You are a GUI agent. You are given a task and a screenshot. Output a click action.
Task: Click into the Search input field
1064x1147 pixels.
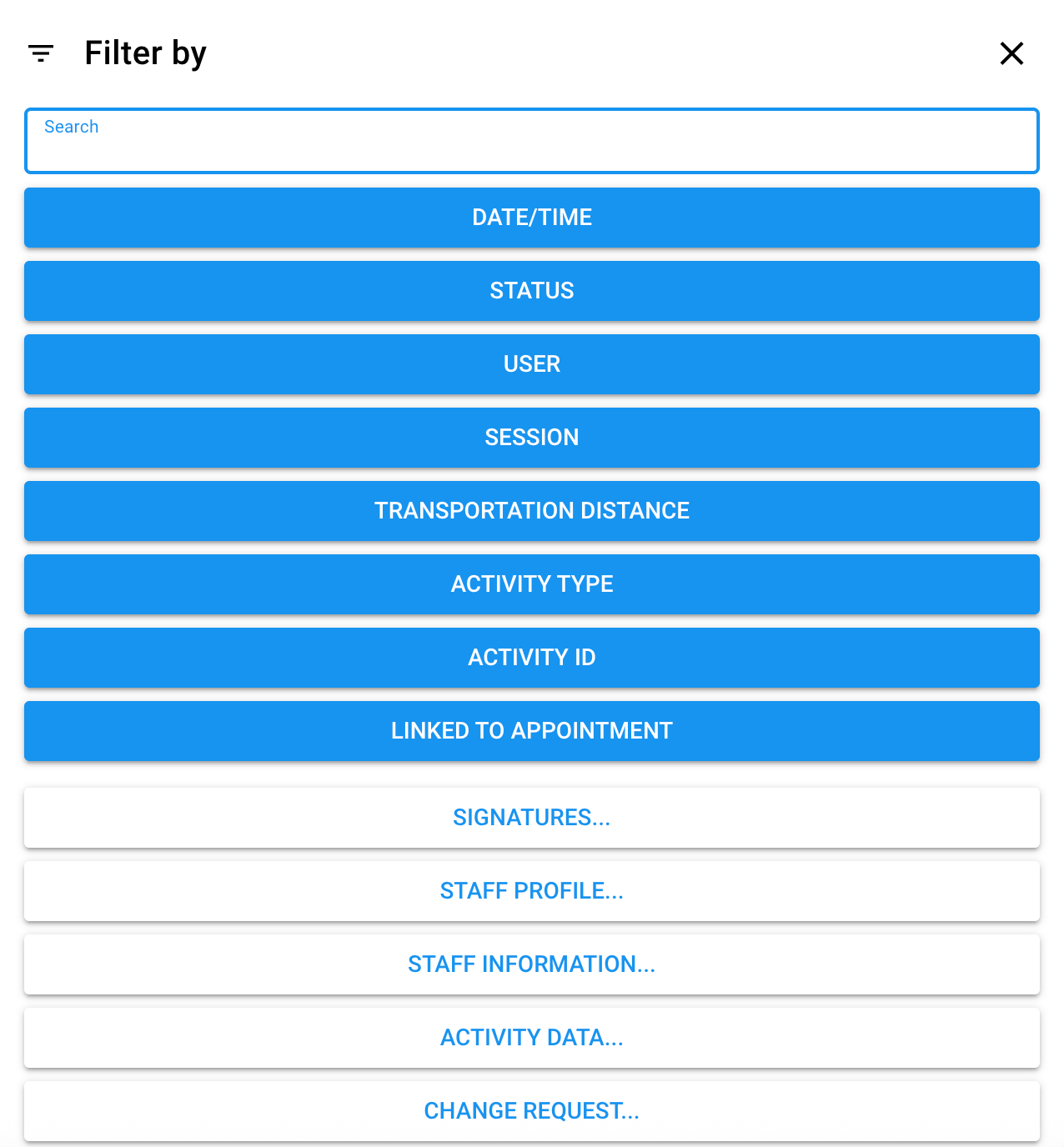tap(531, 148)
